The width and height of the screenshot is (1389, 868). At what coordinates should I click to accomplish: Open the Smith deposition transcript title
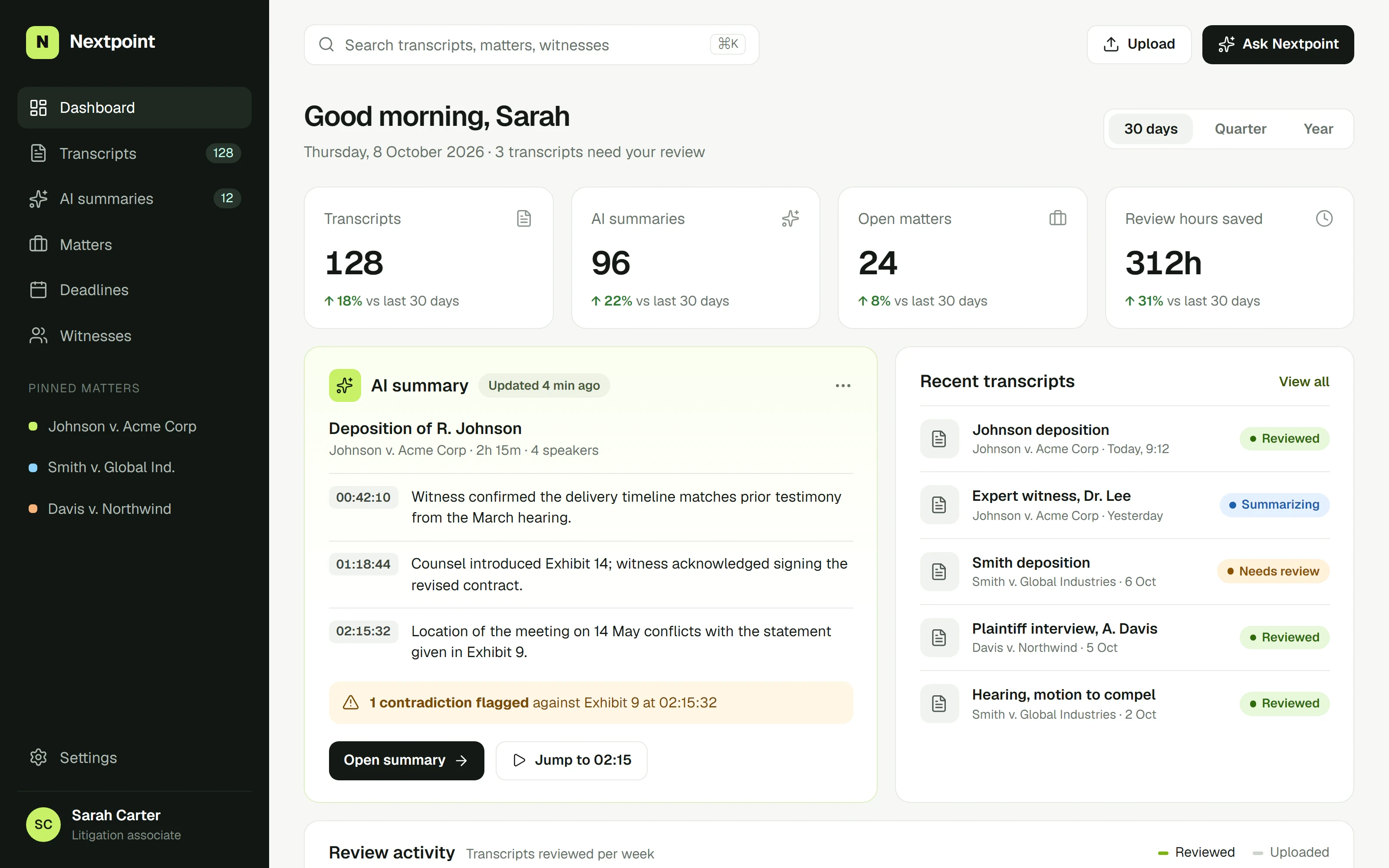1030,562
